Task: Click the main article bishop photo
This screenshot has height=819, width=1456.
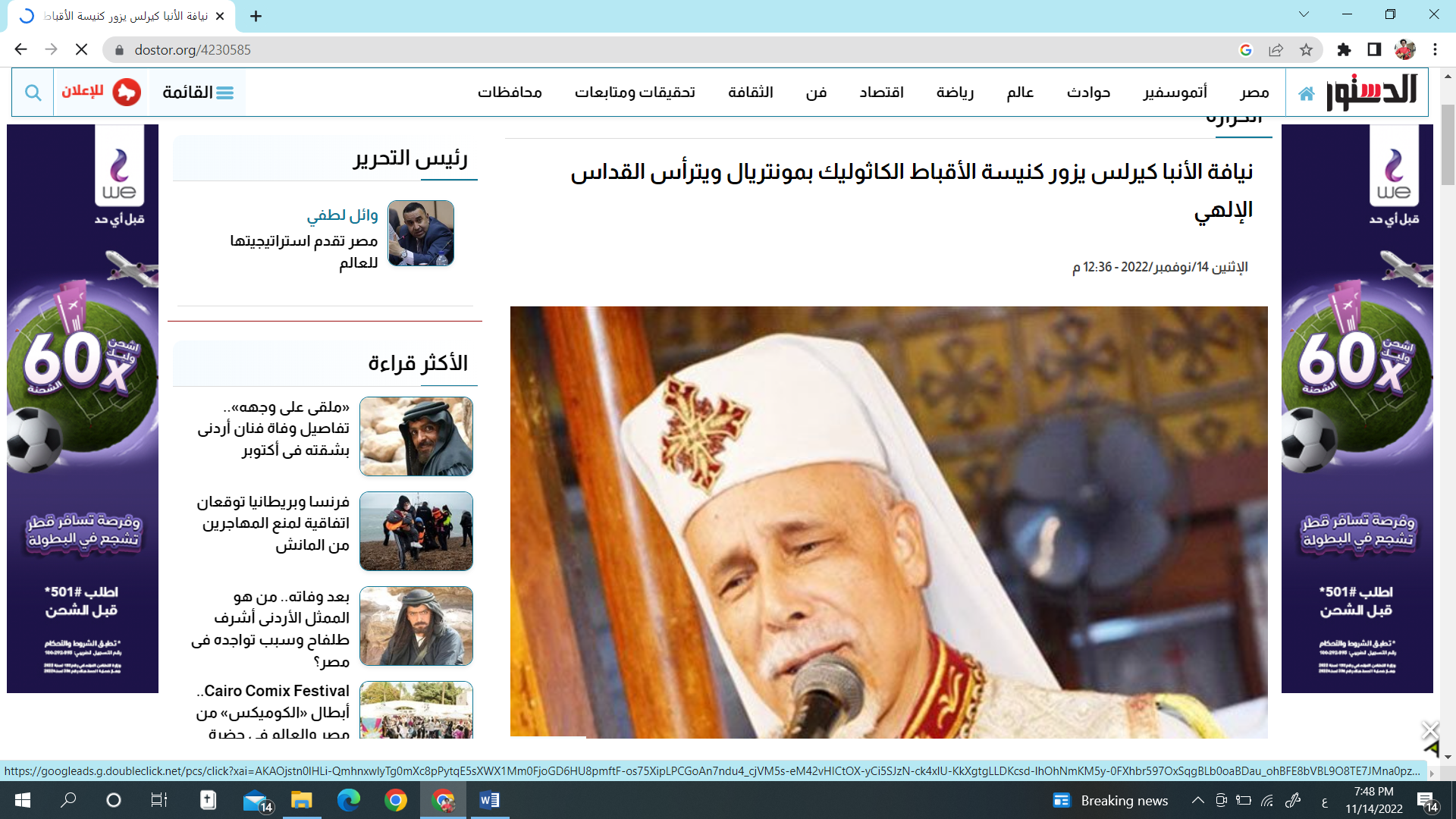Action: click(x=889, y=522)
